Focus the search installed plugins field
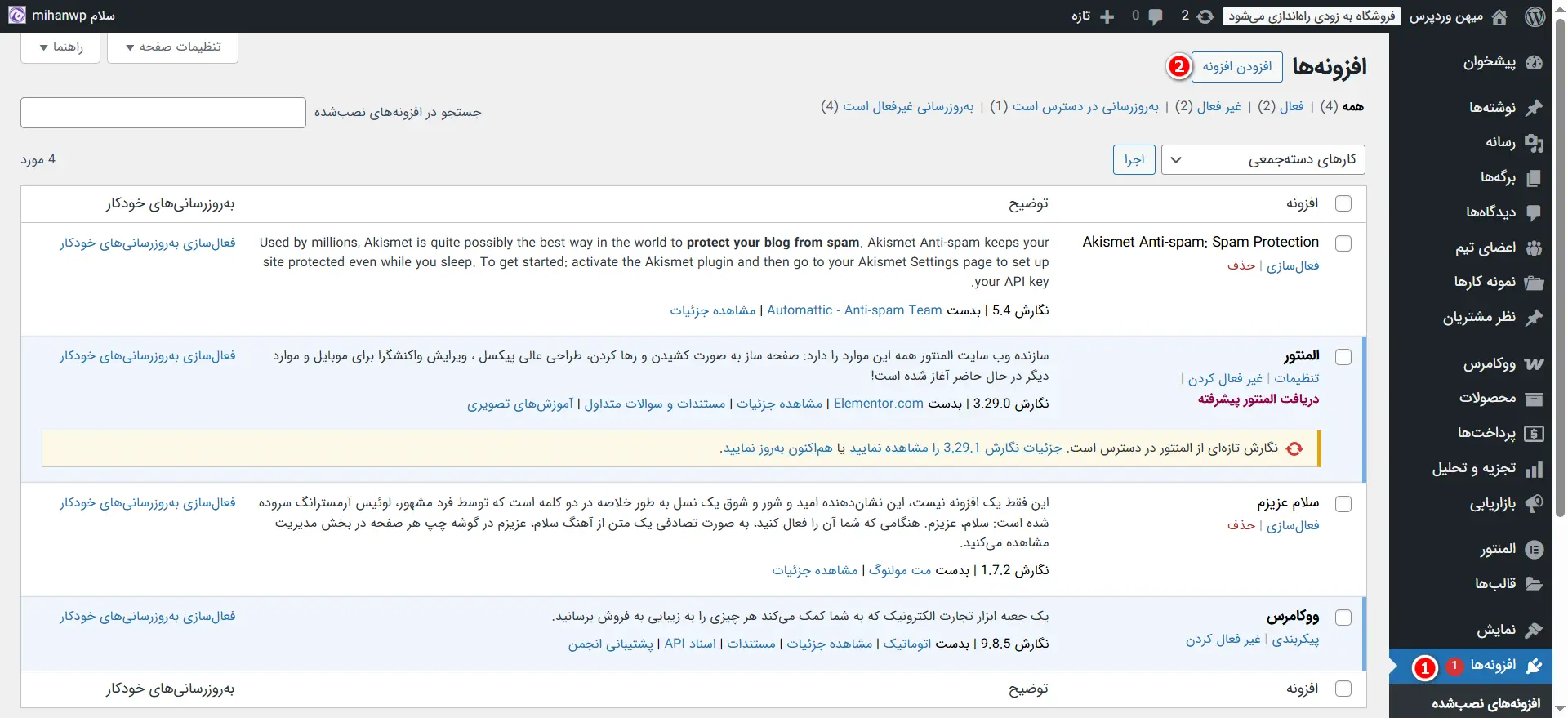This screenshot has height=718, width=1568. click(163, 113)
